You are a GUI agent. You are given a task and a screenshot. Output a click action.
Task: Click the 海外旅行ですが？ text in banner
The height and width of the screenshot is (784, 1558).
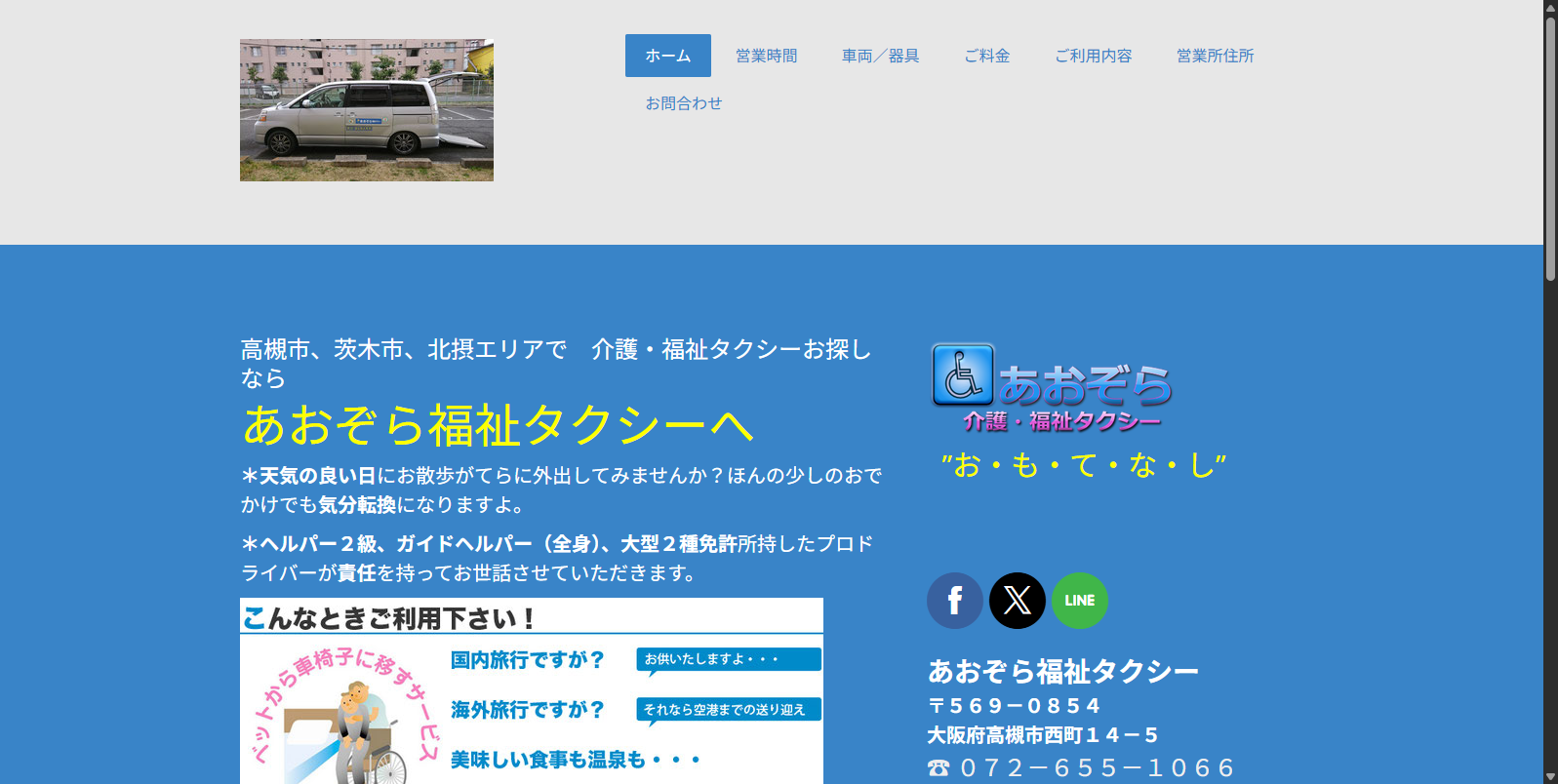pyautogui.click(x=528, y=710)
